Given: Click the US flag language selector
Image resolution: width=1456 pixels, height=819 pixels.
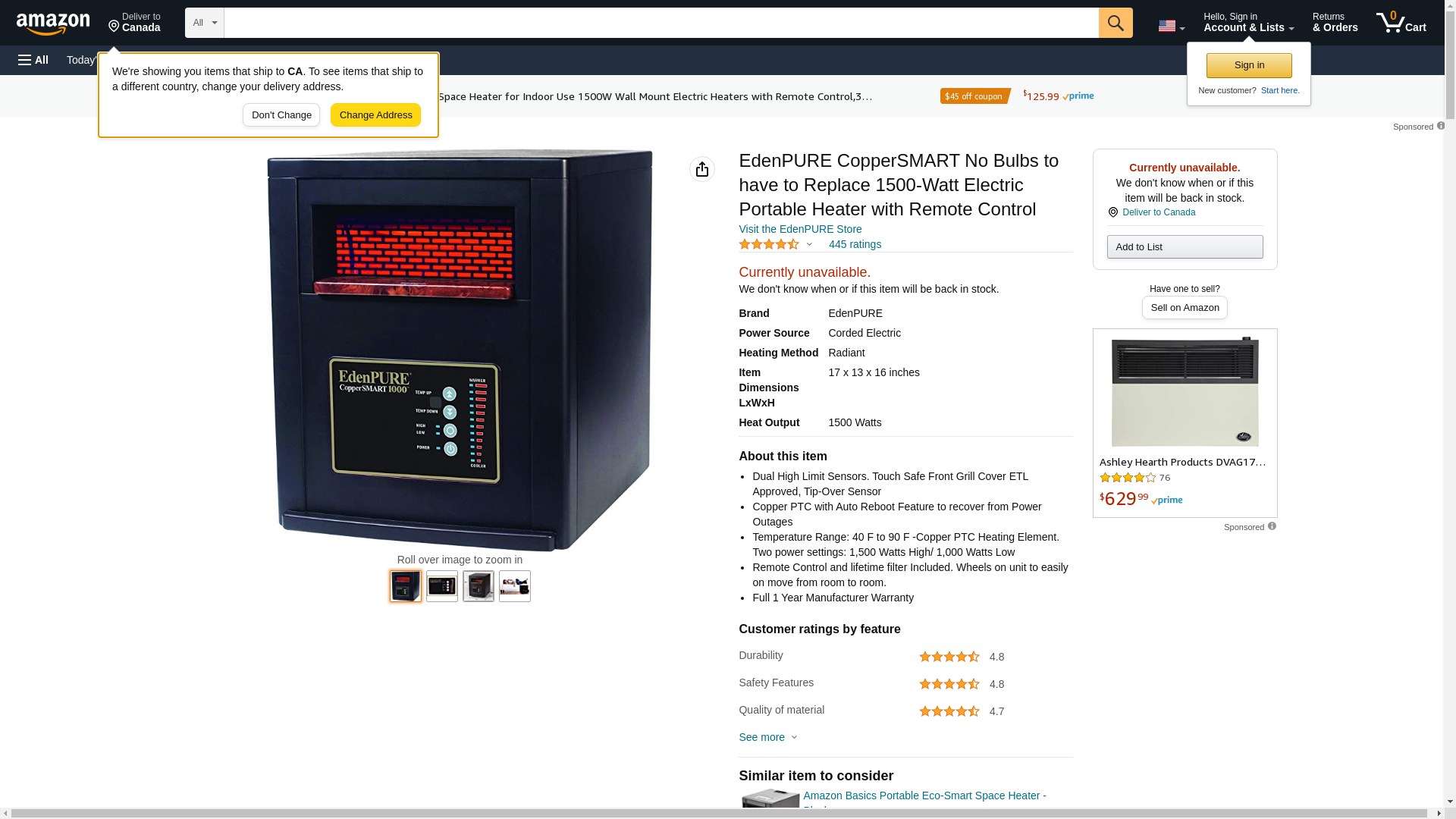Looking at the screenshot, I should 1171,26.
